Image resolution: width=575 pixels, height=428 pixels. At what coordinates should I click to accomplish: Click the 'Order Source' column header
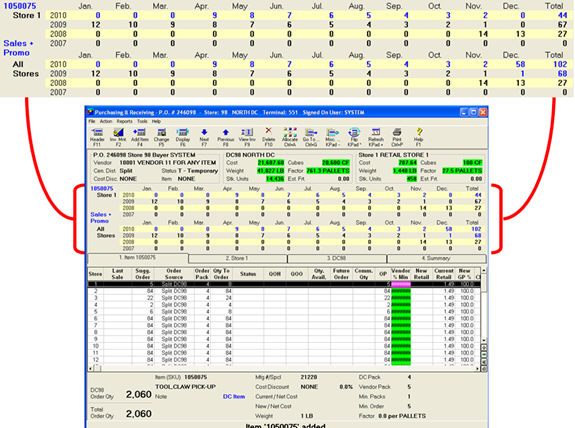pyautogui.click(x=174, y=274)
